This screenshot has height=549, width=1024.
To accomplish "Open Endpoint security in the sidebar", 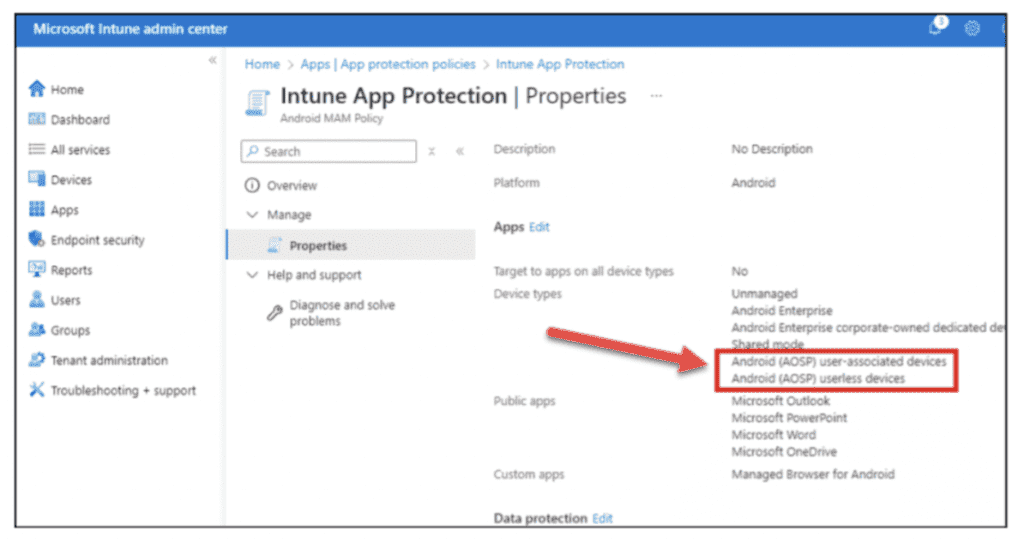I will point(97,240).
